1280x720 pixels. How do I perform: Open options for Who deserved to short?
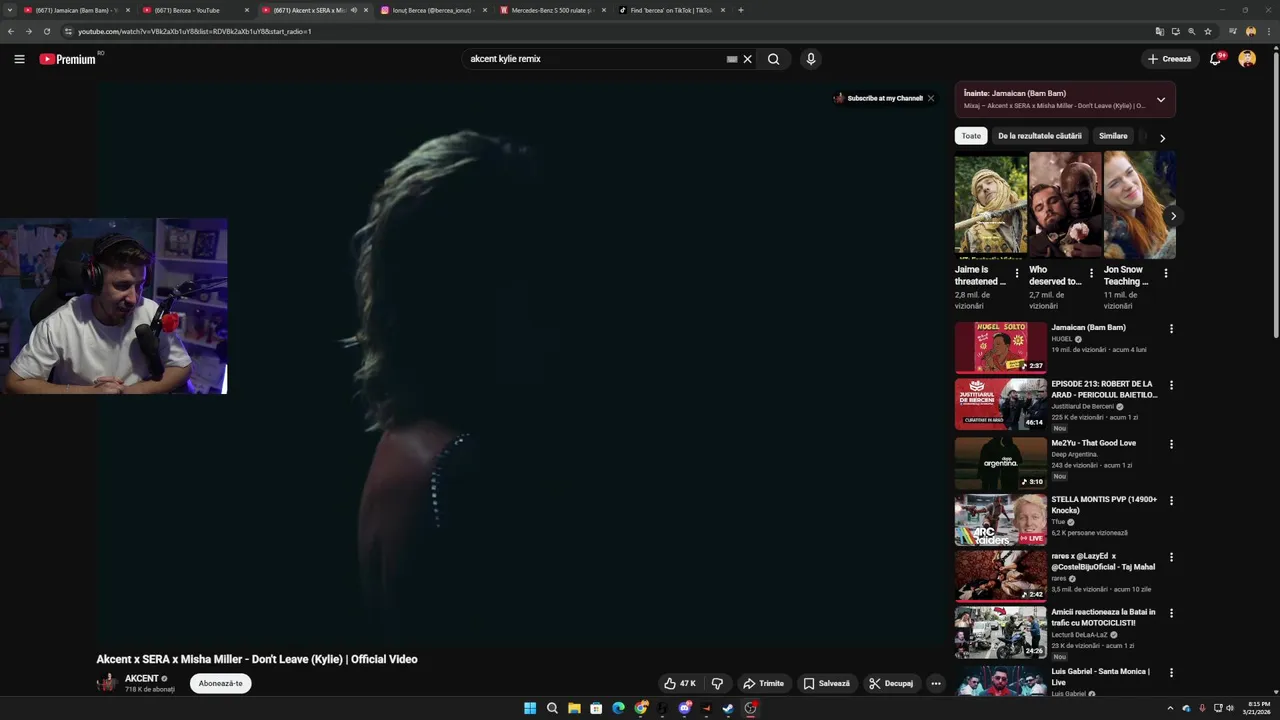1092,273
